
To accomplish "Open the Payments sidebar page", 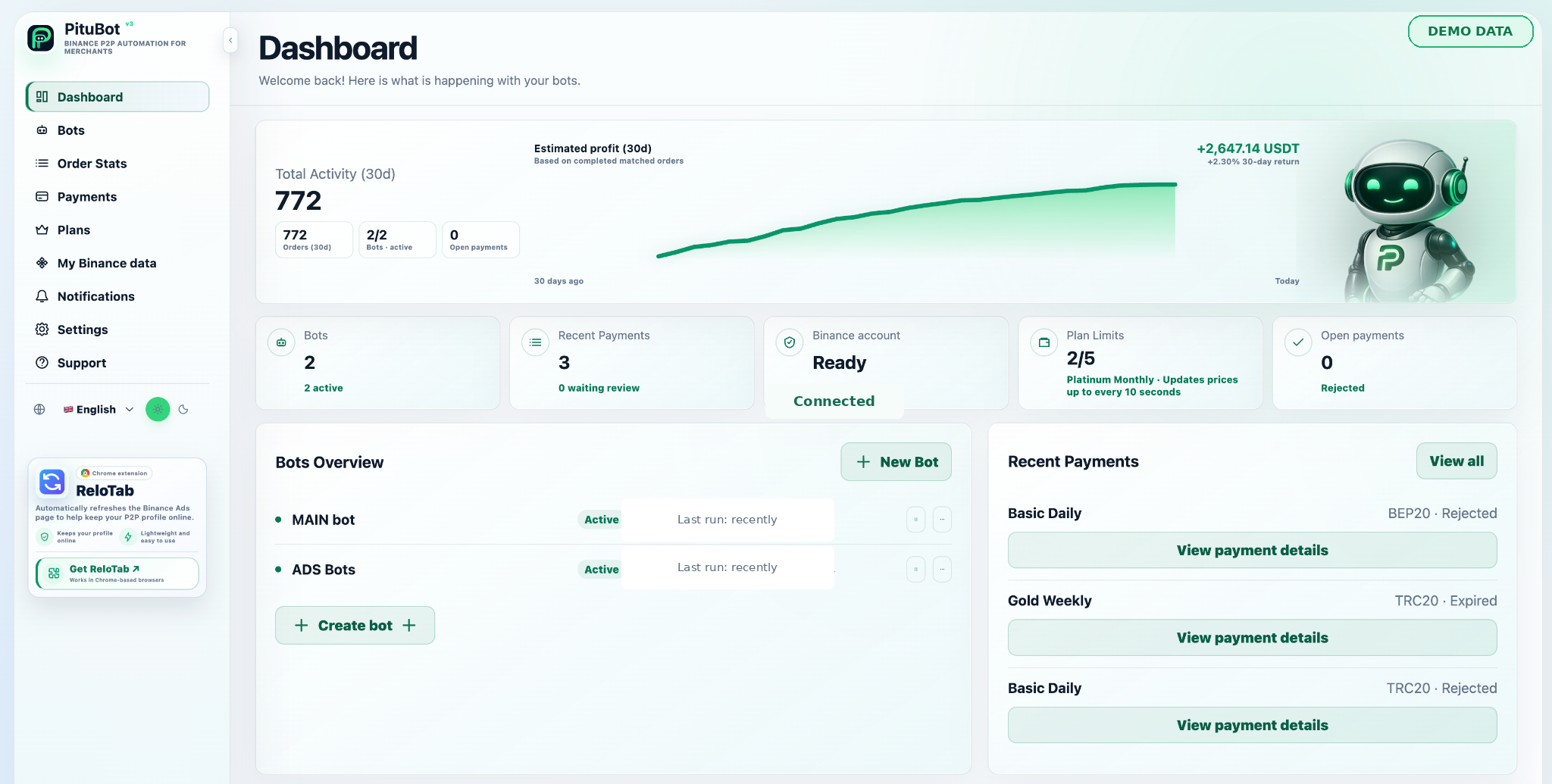I will (117, 197).
